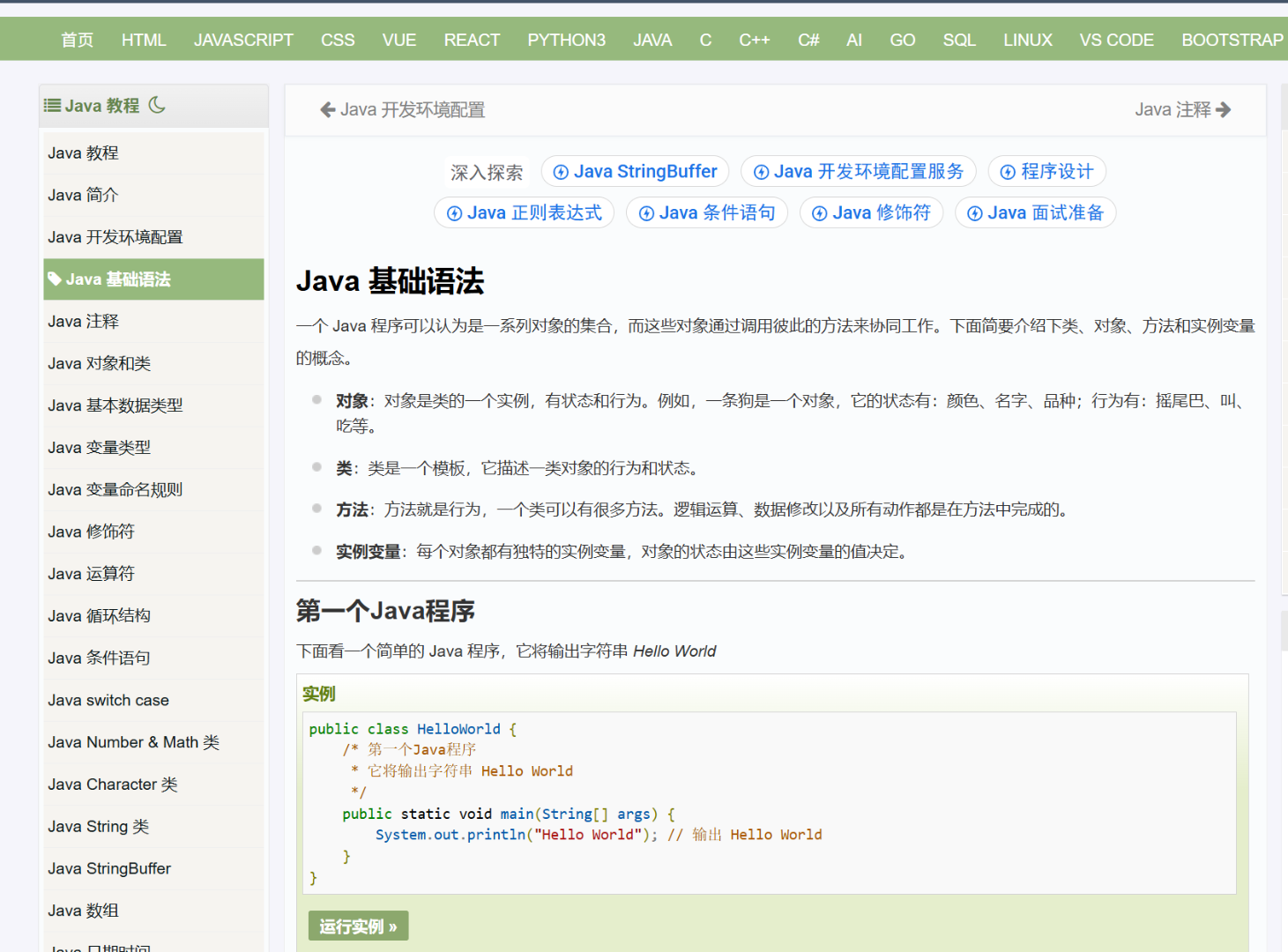Click the circle icon in Java 正则表达式 pill
The image size is (1288, 952).
point(455,213)
